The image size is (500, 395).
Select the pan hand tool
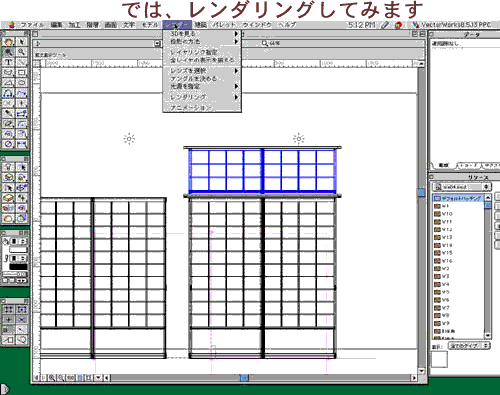(9, 42)
